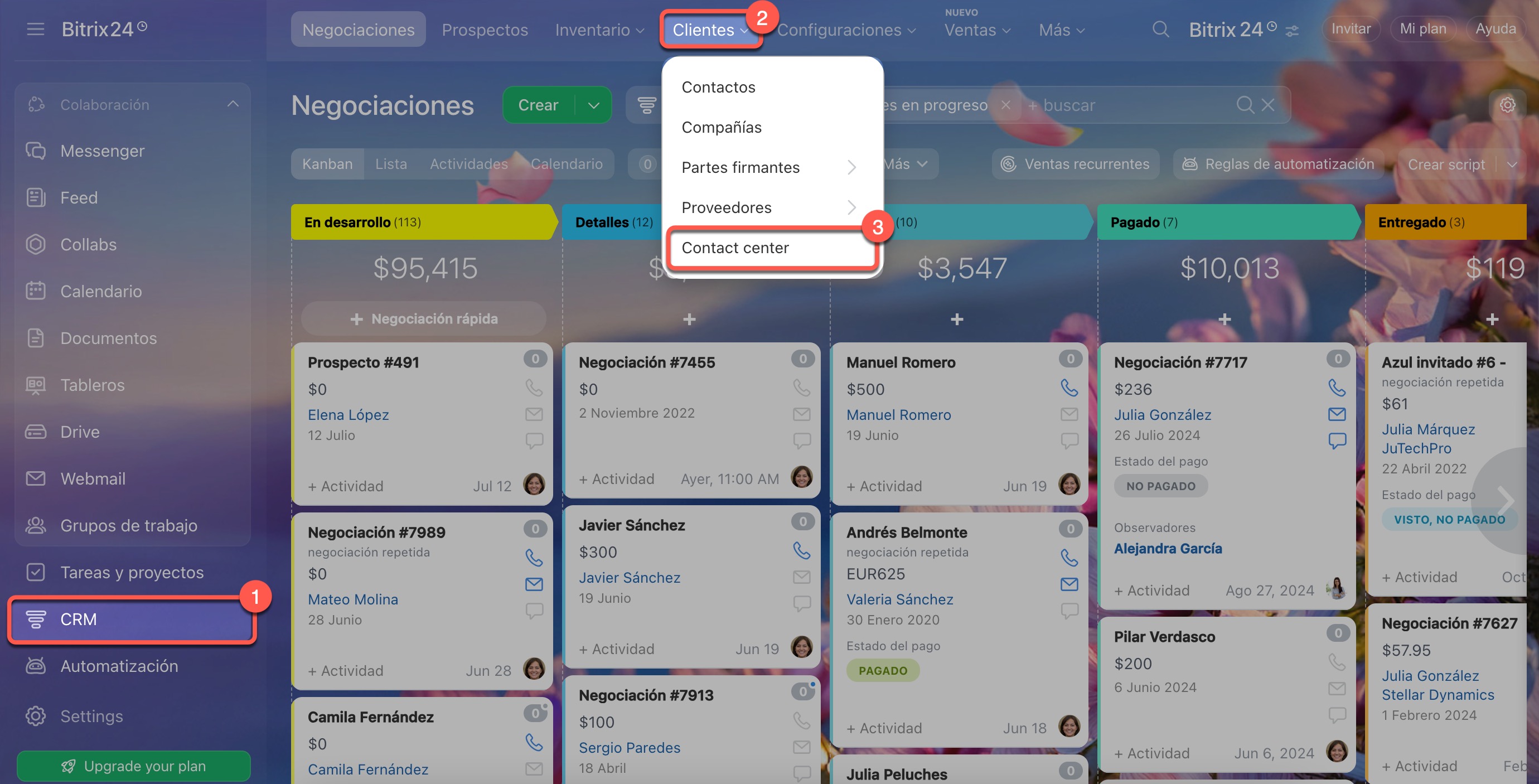Open Reglas de automatización

pyautogui.click(x=1278, y=164)
